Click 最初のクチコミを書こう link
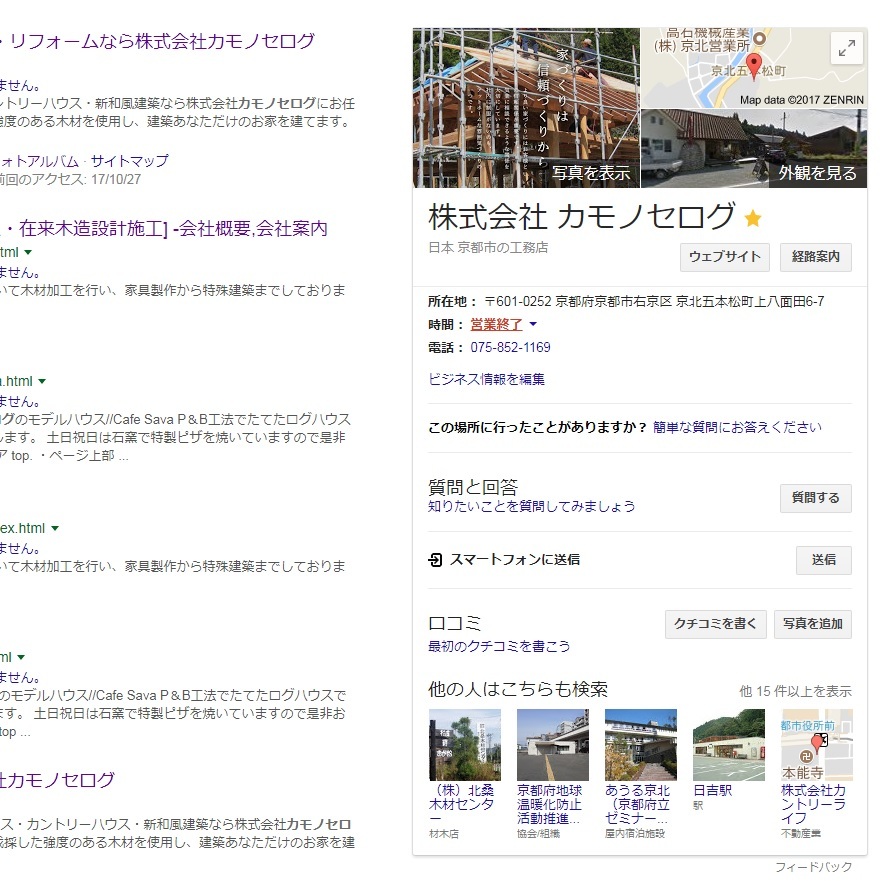The height and width of the screenshot is (881, 887). click(x=499, y=646)
